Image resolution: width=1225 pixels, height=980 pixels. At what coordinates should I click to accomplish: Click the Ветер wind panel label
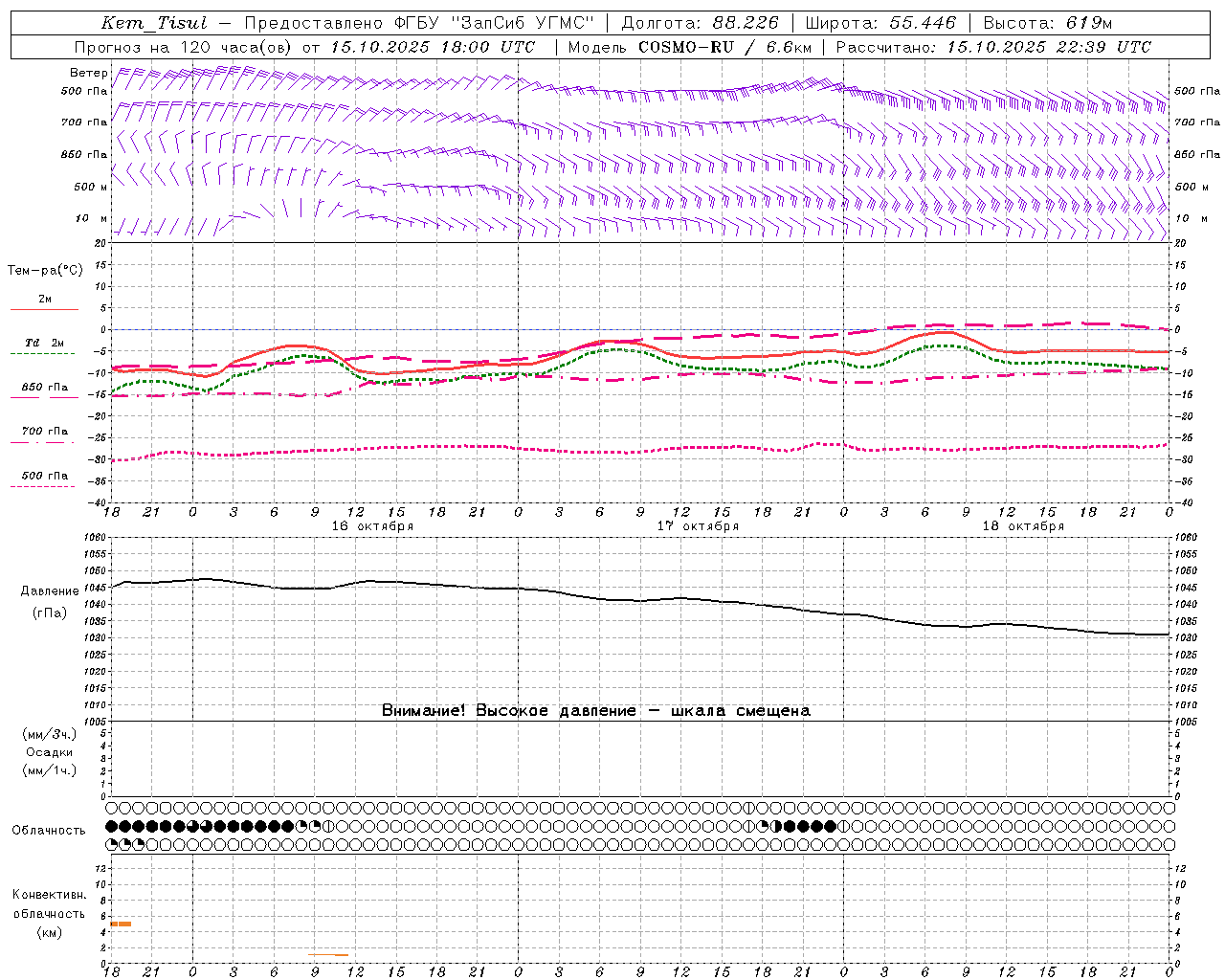tap(88, 73)
